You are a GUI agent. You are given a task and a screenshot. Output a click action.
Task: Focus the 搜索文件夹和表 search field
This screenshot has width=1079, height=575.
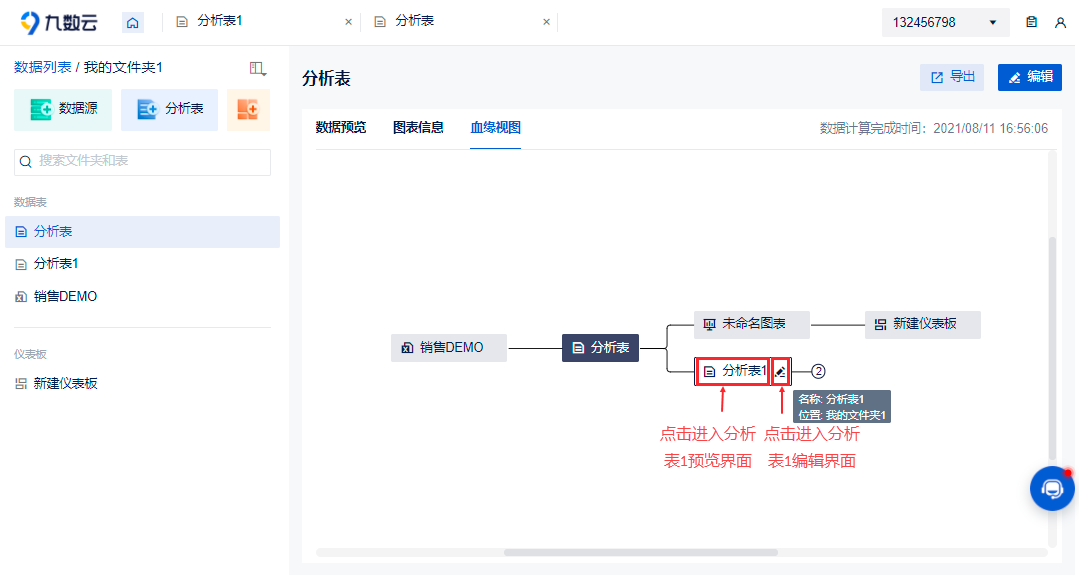click(x=142, y=162)
